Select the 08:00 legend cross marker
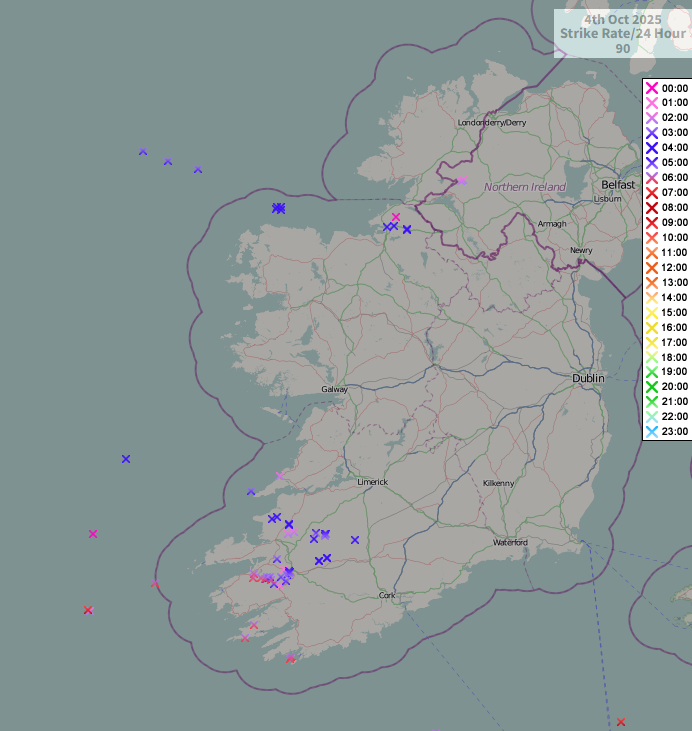692x731 pixels. [652, 207]
